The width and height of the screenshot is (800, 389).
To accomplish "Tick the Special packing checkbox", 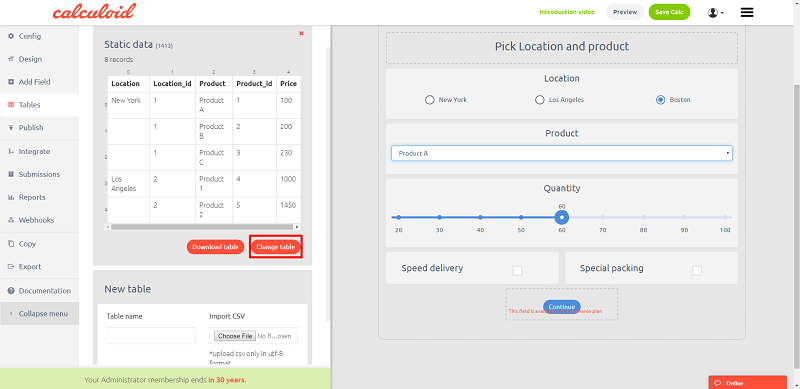I will 697,271.
